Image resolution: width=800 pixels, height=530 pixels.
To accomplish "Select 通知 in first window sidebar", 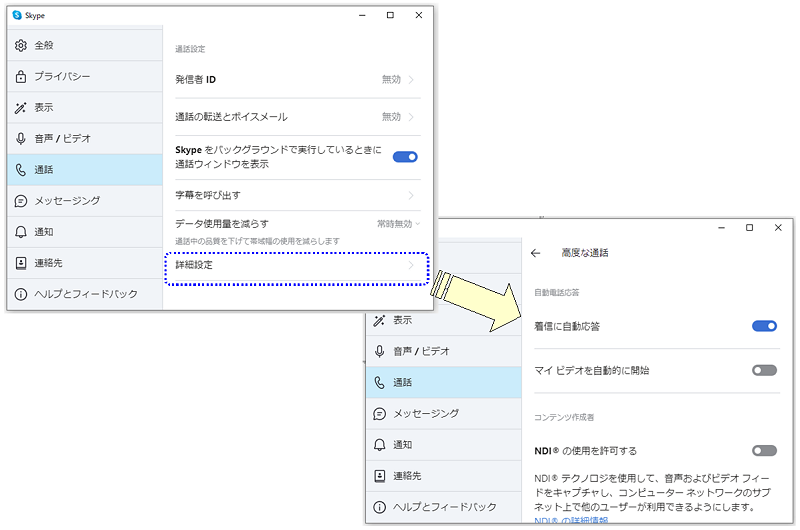I will pos(85,232).
